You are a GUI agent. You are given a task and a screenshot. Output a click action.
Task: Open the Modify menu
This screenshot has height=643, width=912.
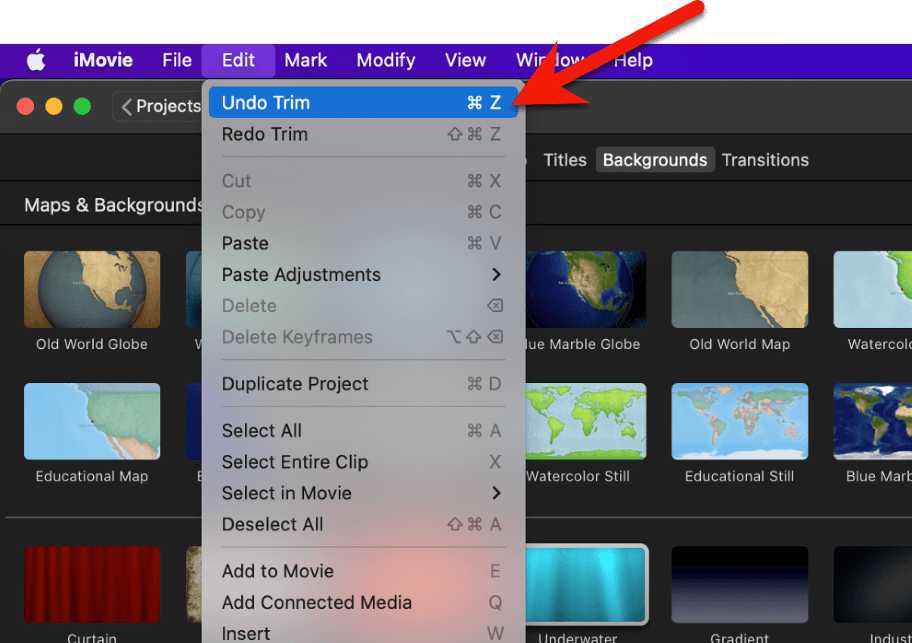click(x=385, y=60)
